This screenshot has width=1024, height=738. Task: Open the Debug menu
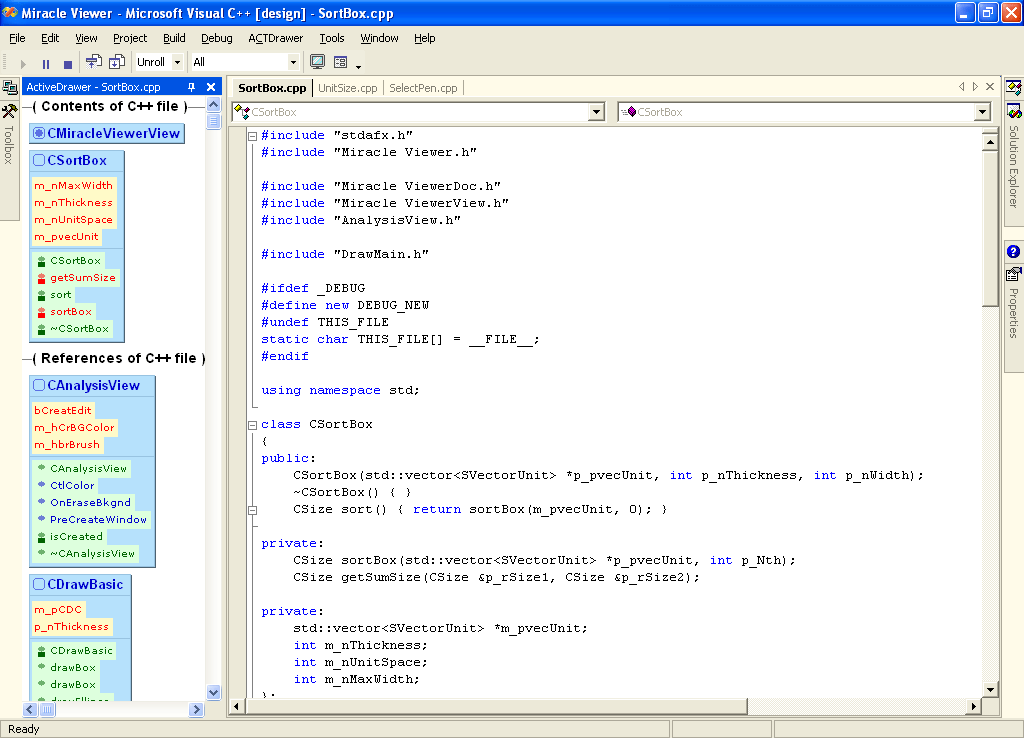pos(217,38)
